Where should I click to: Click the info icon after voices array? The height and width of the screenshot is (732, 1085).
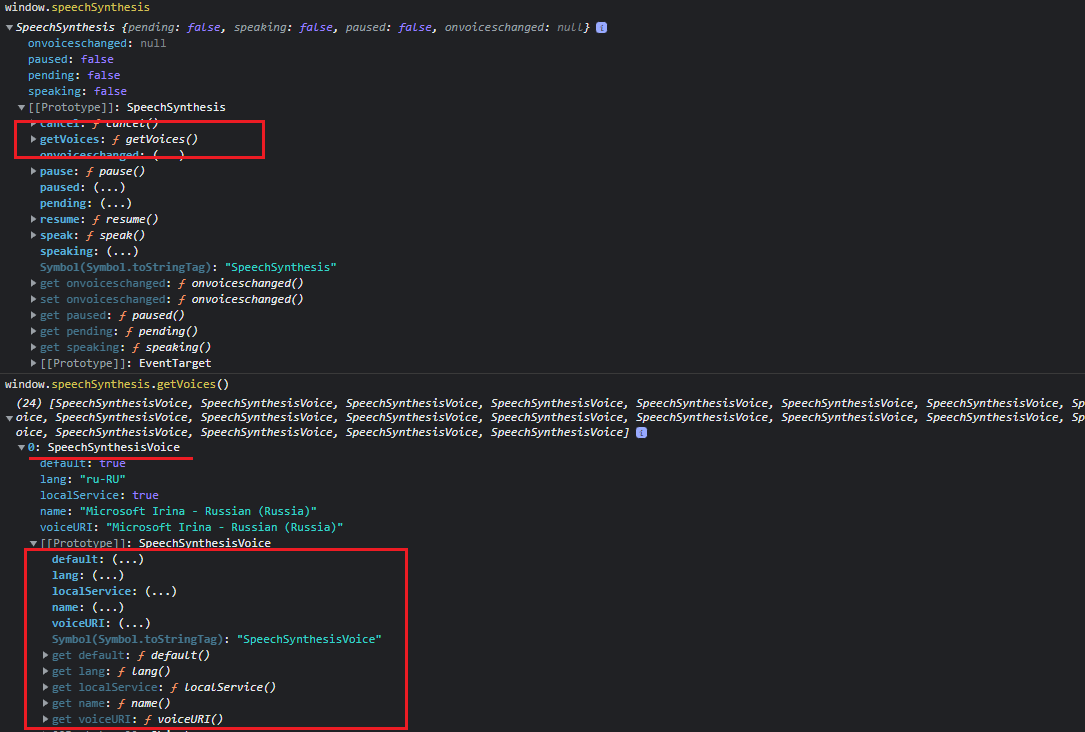641,432
